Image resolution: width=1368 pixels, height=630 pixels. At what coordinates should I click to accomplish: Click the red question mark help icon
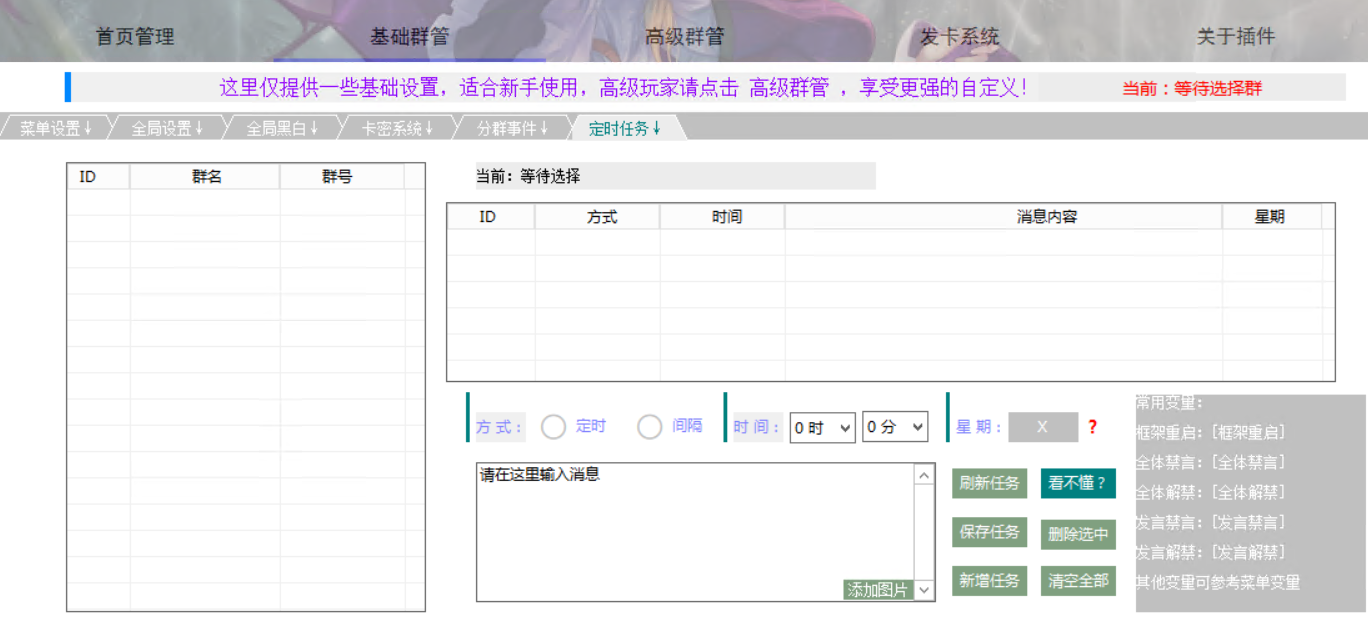click(1092, 427)
